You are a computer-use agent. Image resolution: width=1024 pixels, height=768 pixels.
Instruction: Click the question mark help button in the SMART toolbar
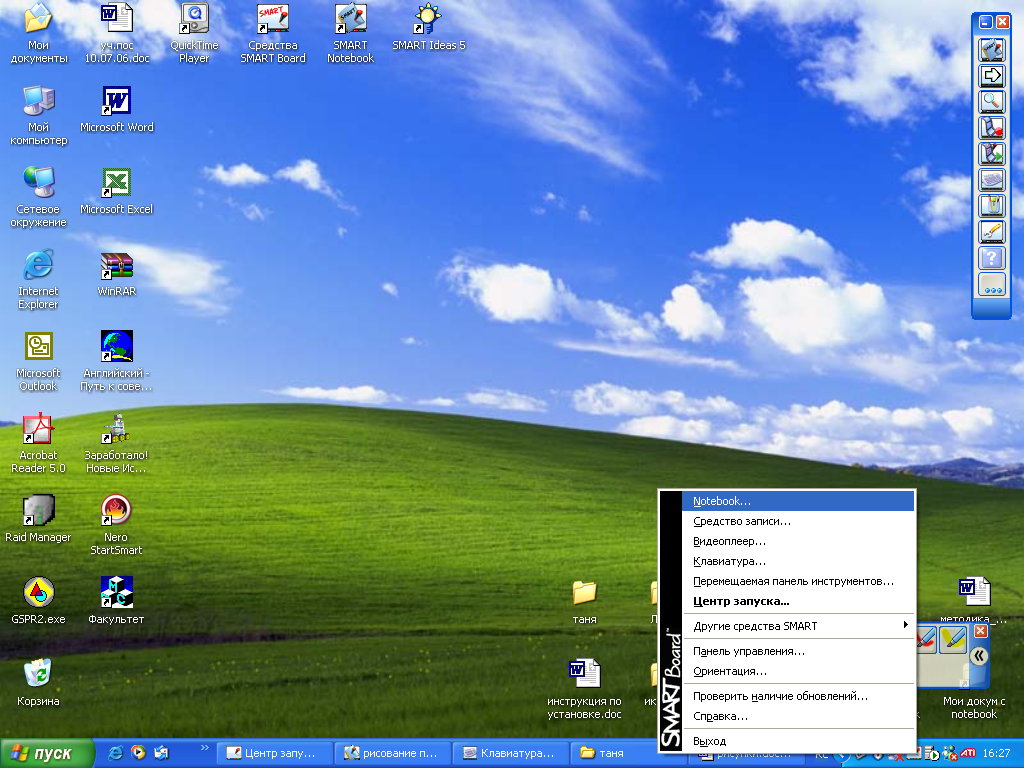tap(991, 258)
